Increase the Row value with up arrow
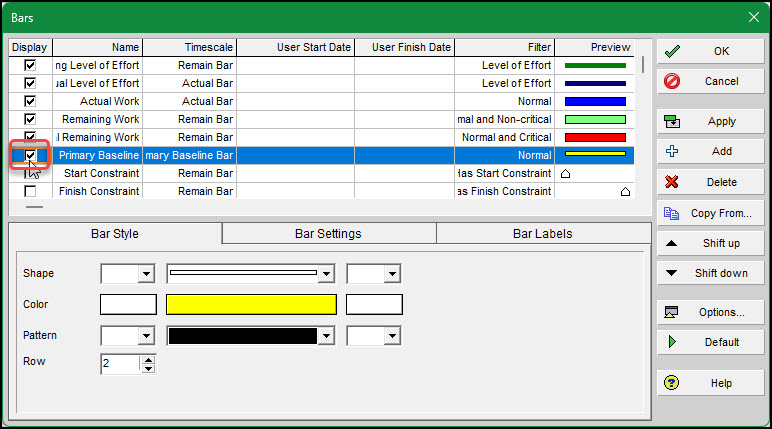This screenshot has width=772, height=429. [x=148, y=360]
